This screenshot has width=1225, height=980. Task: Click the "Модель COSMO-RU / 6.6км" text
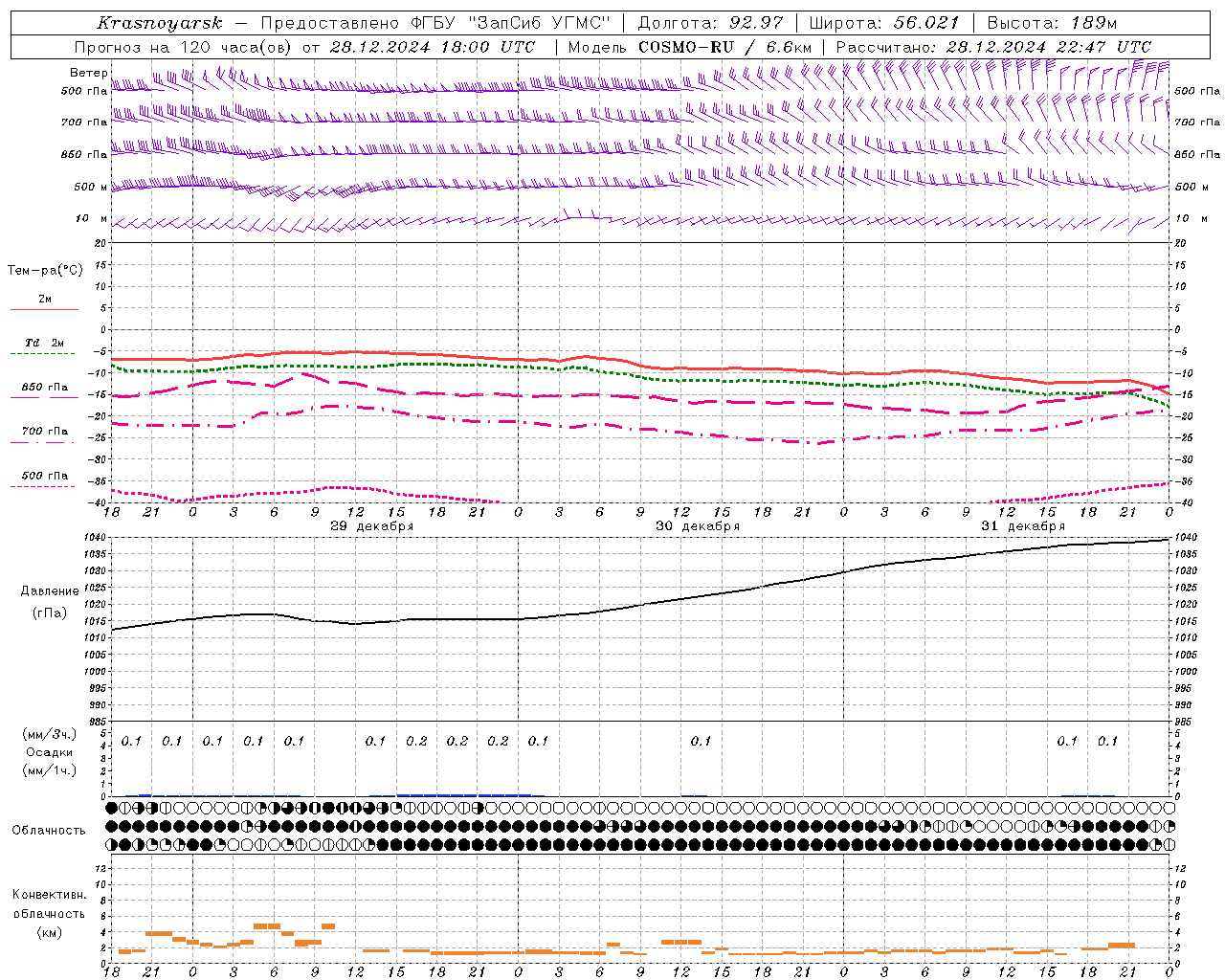pyautogui.click(x=690, y=47)
